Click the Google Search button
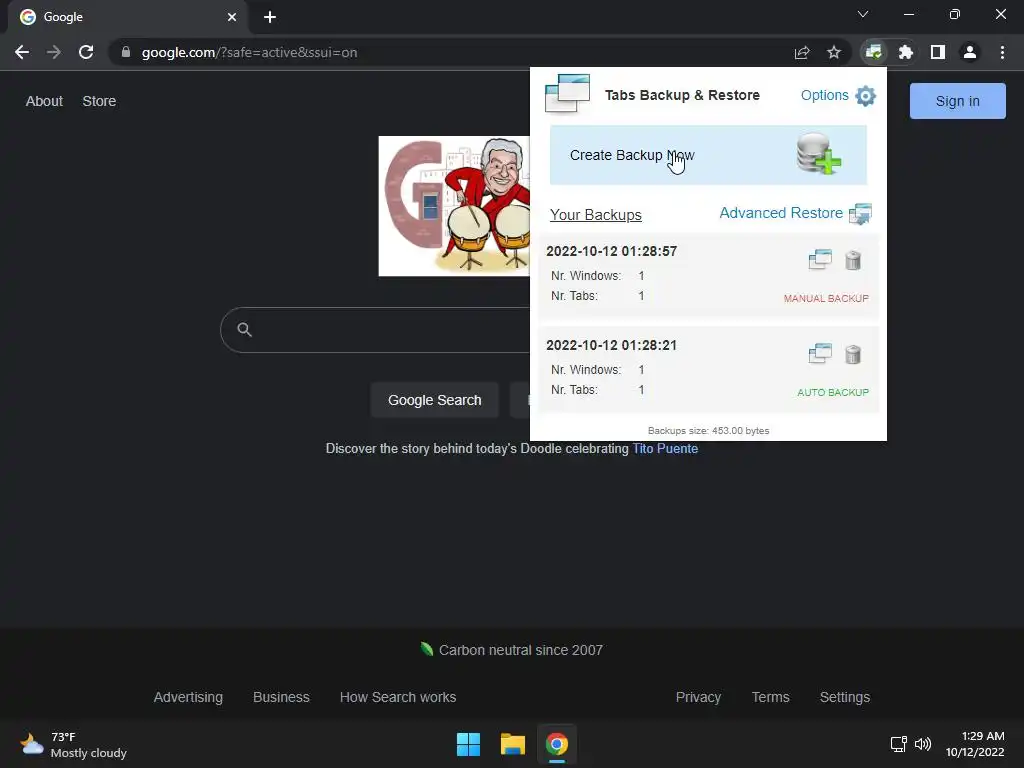 434,400
